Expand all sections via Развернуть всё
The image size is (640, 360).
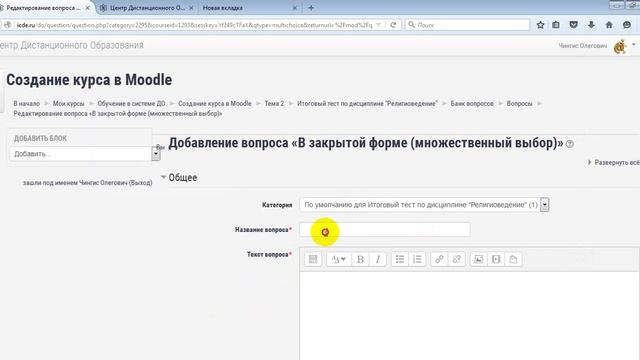click(613, 162)
